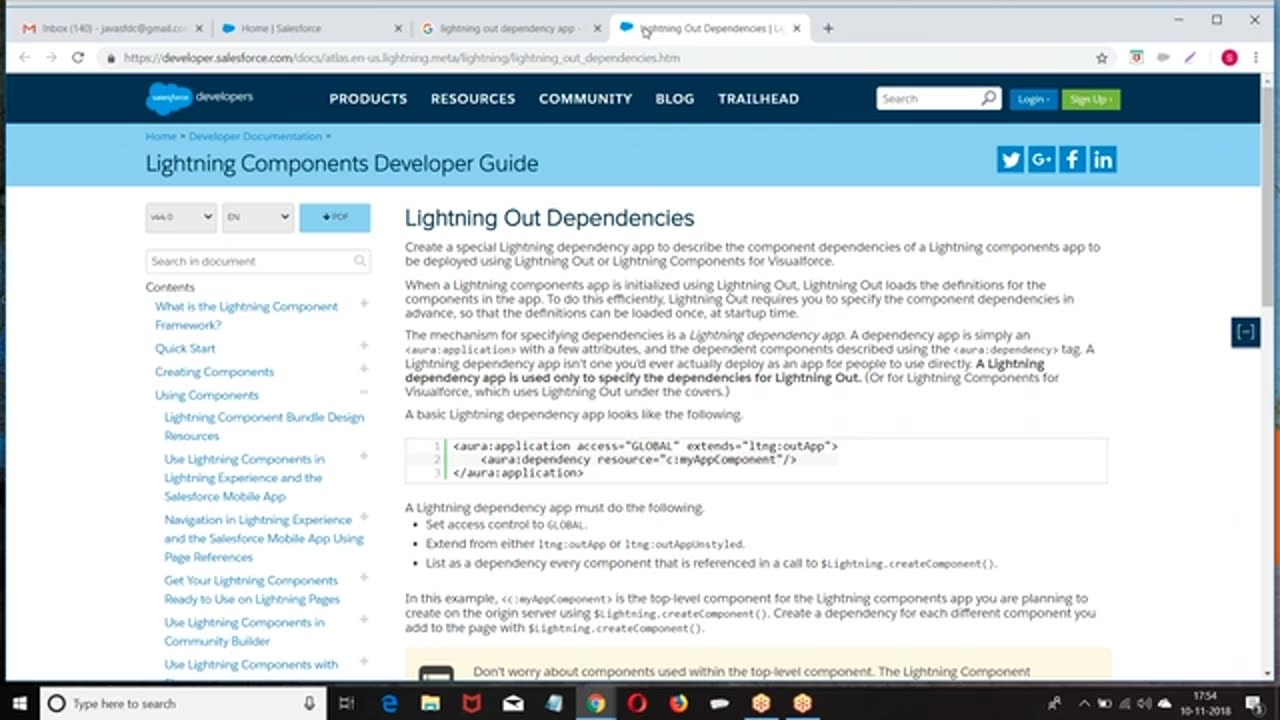Go to TRAILHEAD

pyautogui.click(x=758, y=98)
